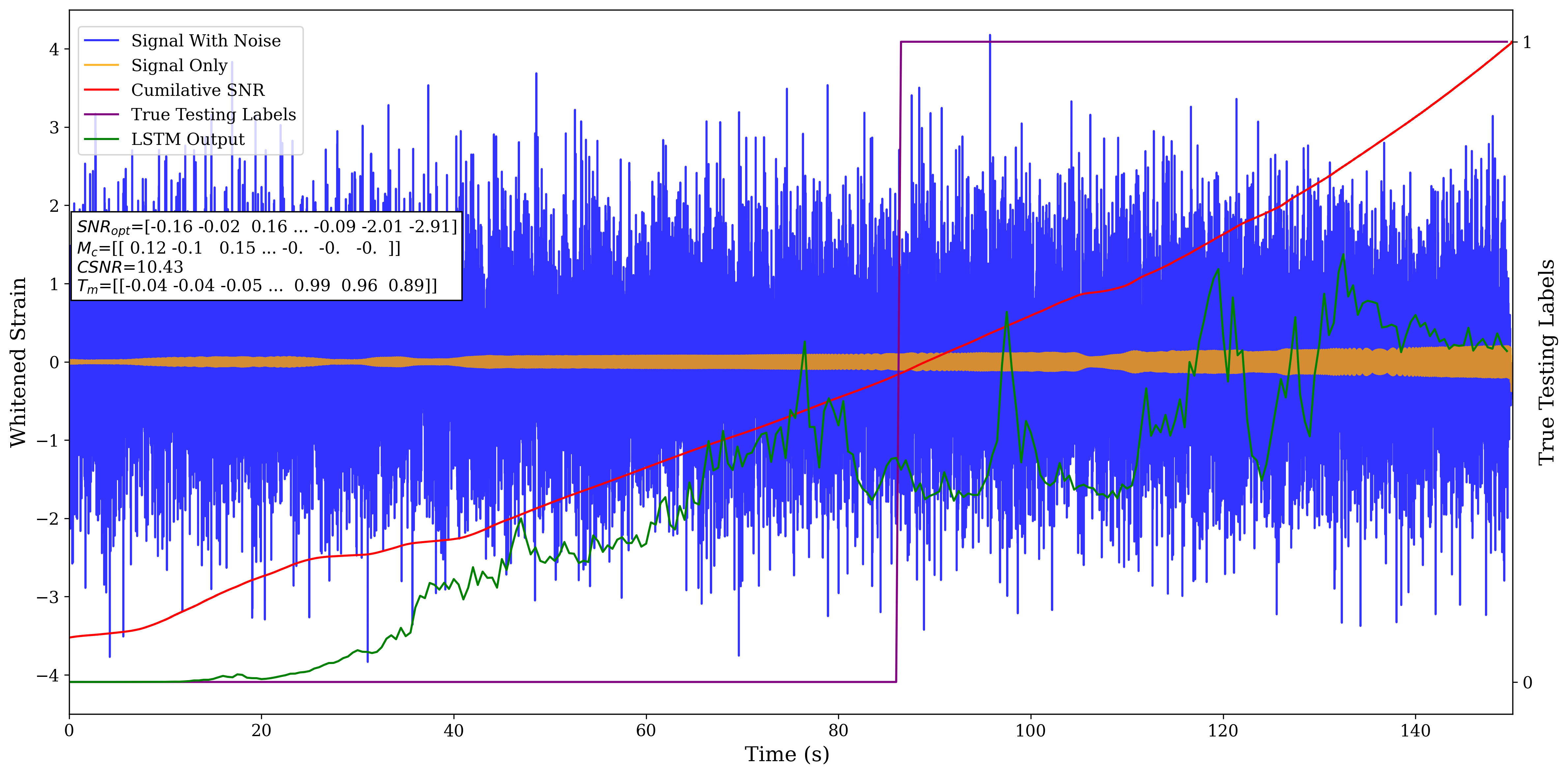Click the orange Signal Only legend line
The width and height of the screenshot is (1568, 775).
click(101, 65)
